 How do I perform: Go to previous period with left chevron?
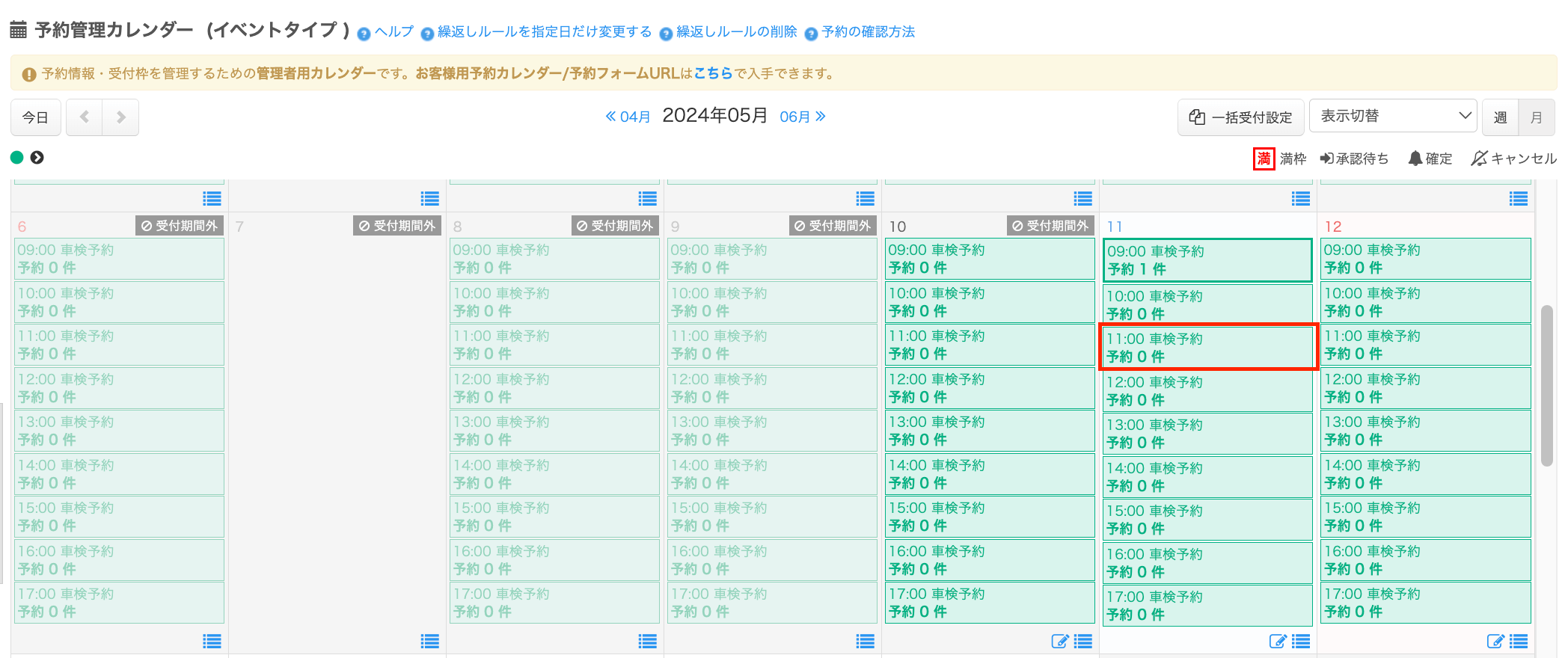pos(85,117)
